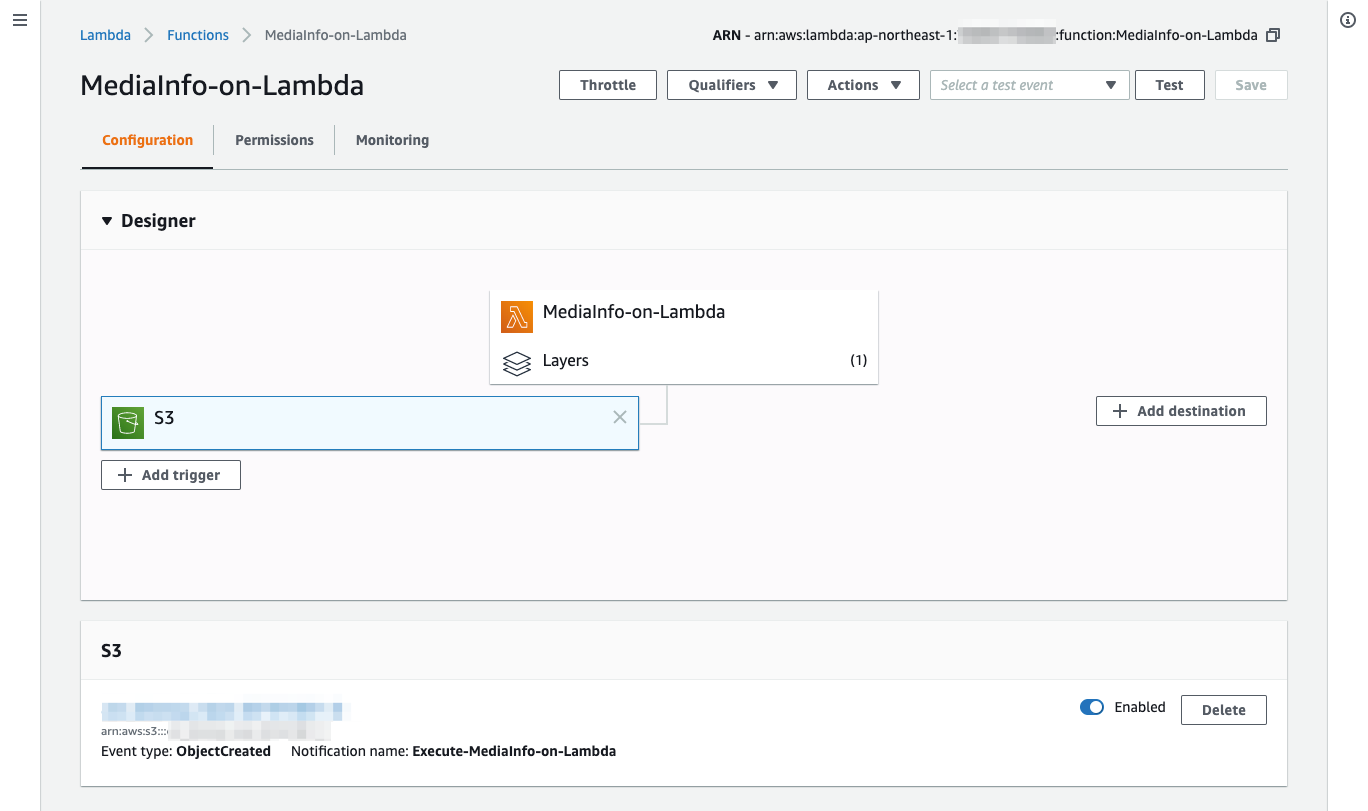Collapse the Designer section
Screen dimensions: 1368x811
[107, 221]
